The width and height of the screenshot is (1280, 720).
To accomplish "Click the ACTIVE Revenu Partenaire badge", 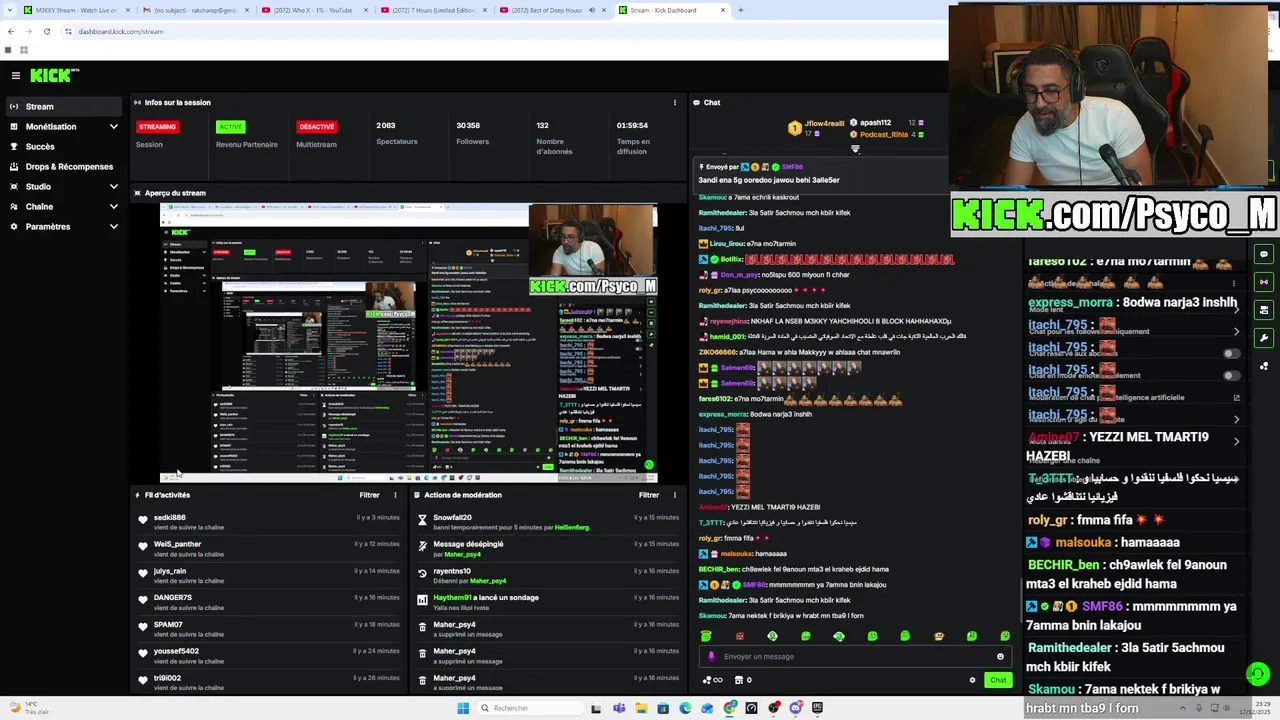I will 231,127.
